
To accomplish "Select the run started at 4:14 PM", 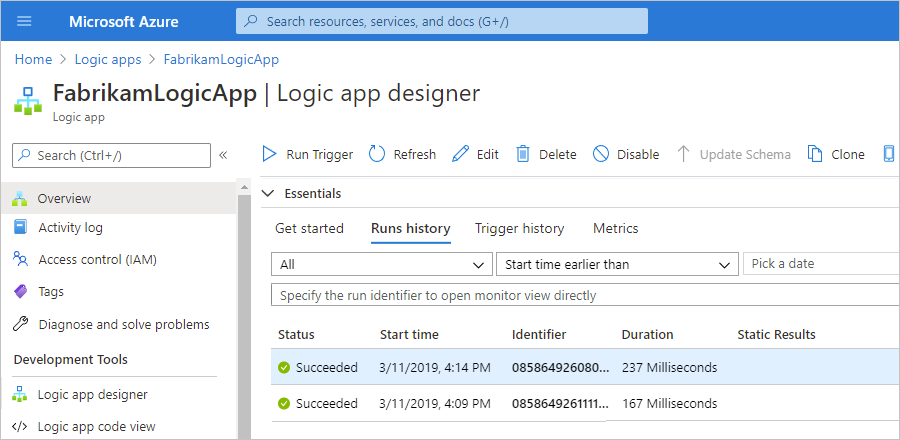I will click(x=436, y=367).
